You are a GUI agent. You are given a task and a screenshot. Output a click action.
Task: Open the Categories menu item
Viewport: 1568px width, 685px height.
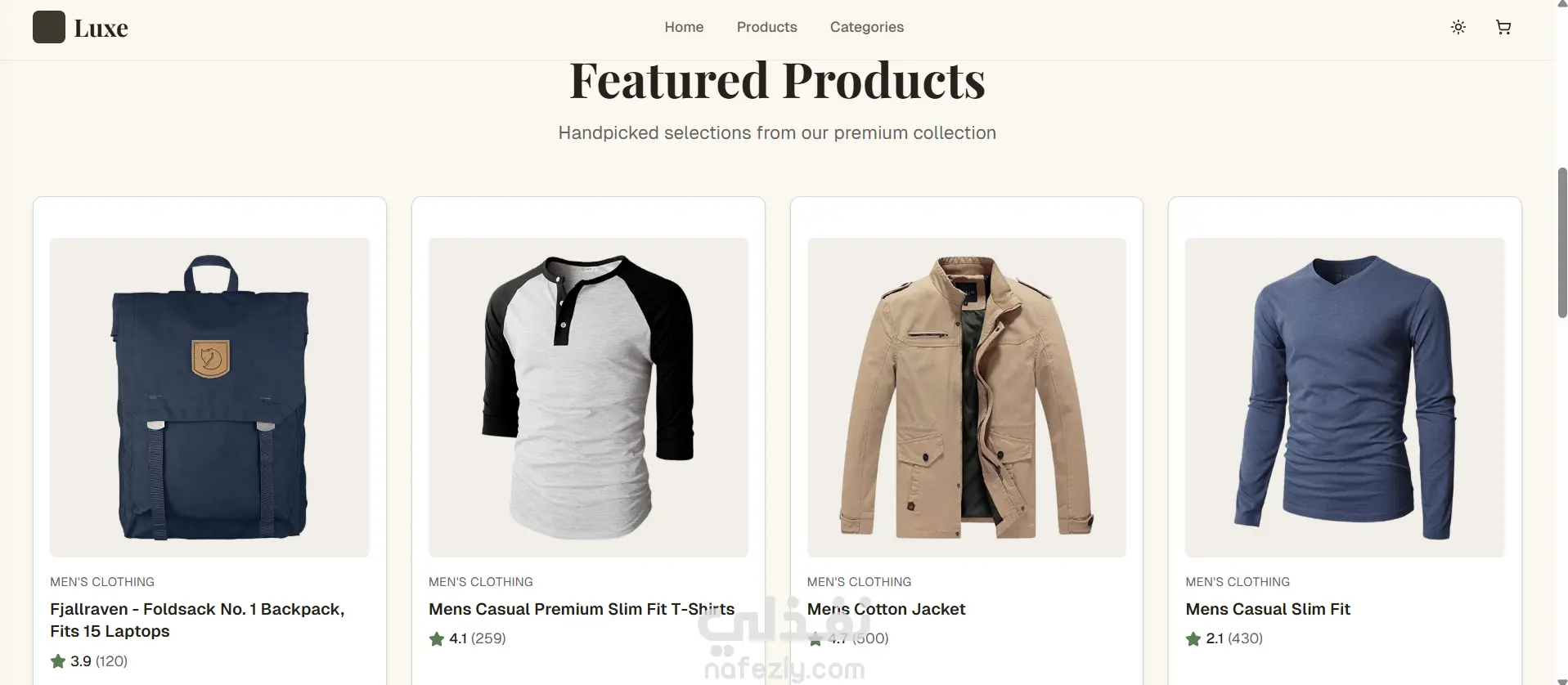click(x=866, y=27)
